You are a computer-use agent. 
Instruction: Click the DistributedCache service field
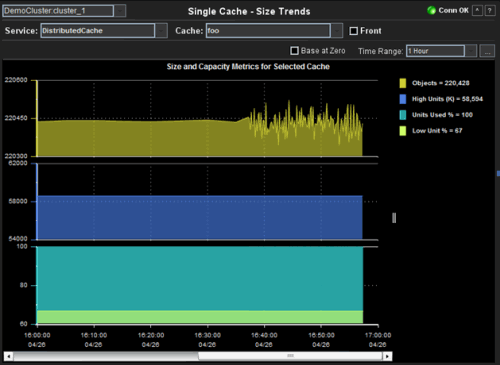[98, 31]
